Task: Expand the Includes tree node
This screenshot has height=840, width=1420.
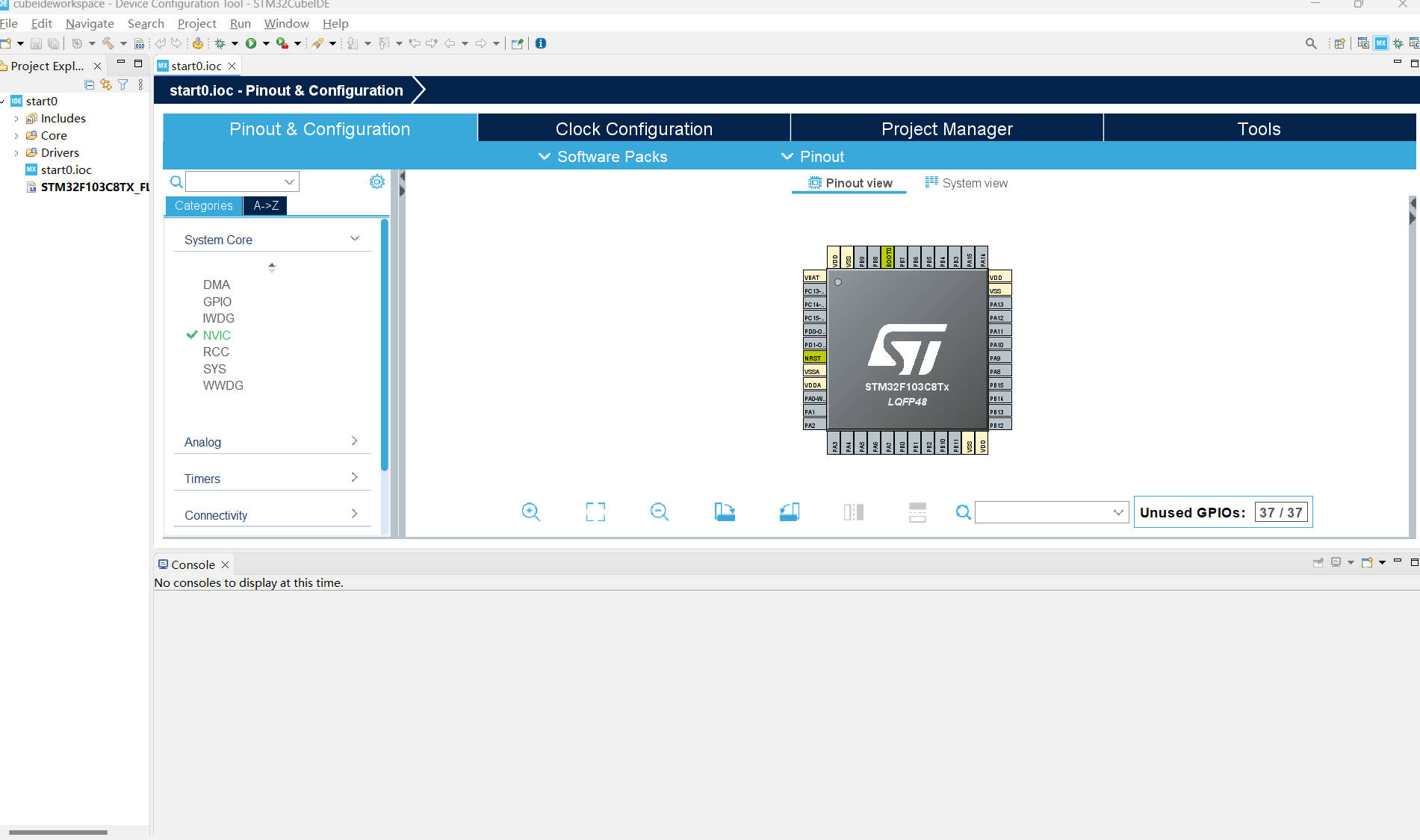Action: click(16, 119)
